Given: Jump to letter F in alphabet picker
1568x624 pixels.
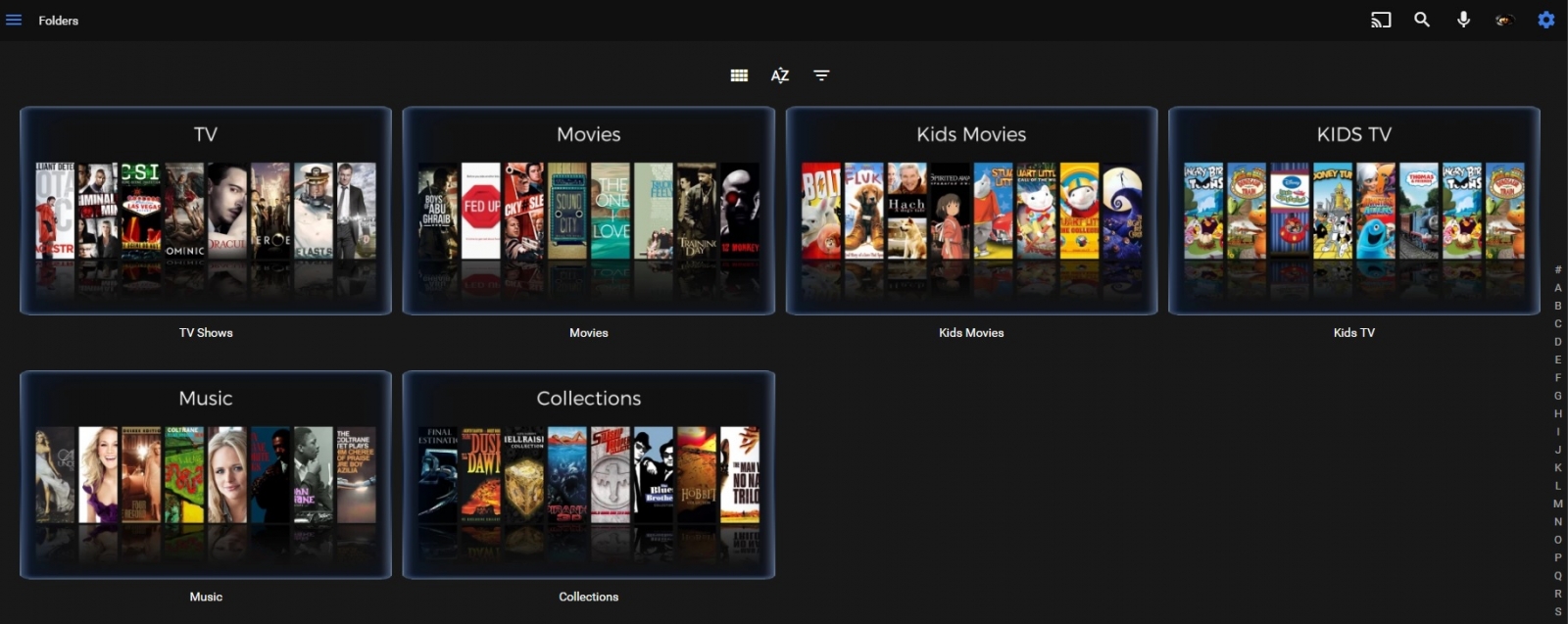Looking at the screenshot, I should (x=1558, y=377).
